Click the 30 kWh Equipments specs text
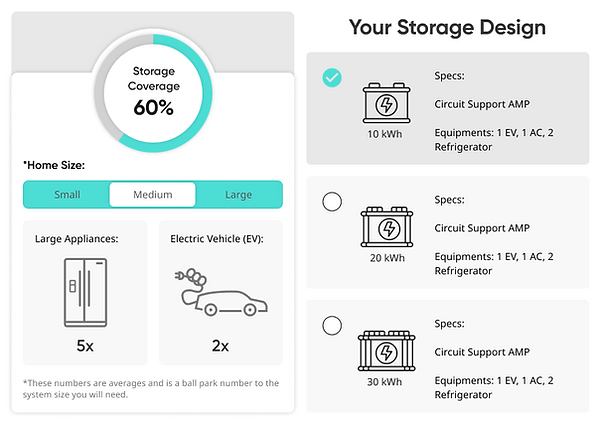 [494, 387]
